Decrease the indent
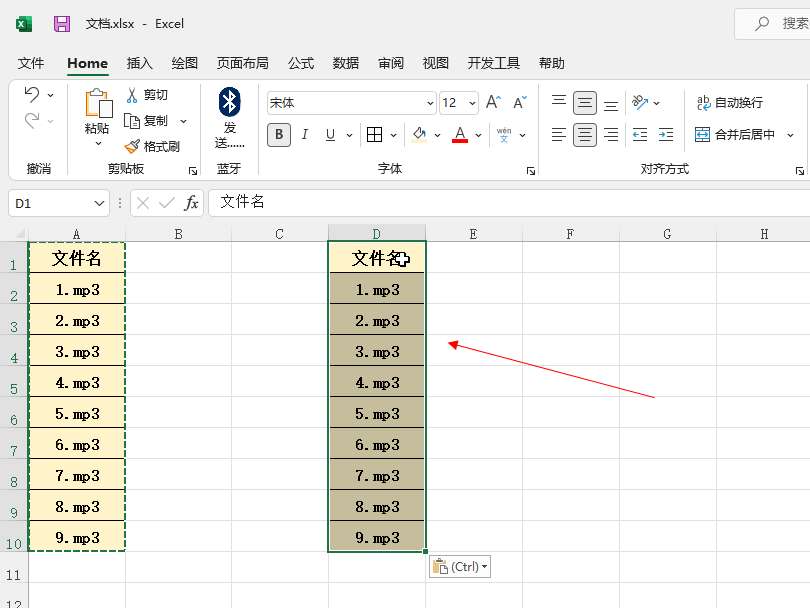 coord(640,135)
